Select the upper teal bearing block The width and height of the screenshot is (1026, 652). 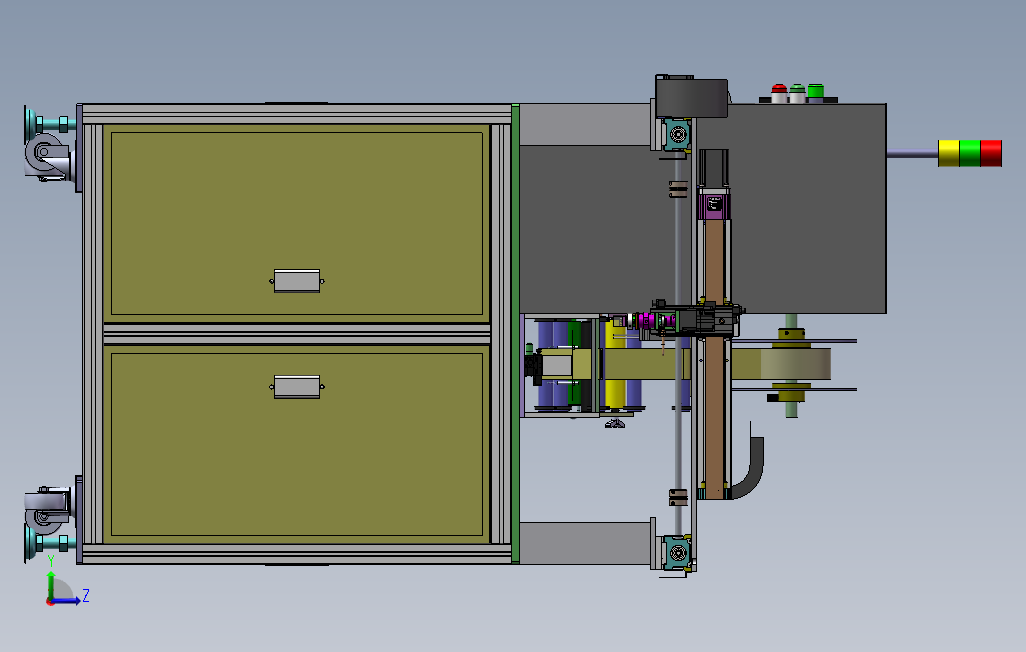click(x=677, y=134)
